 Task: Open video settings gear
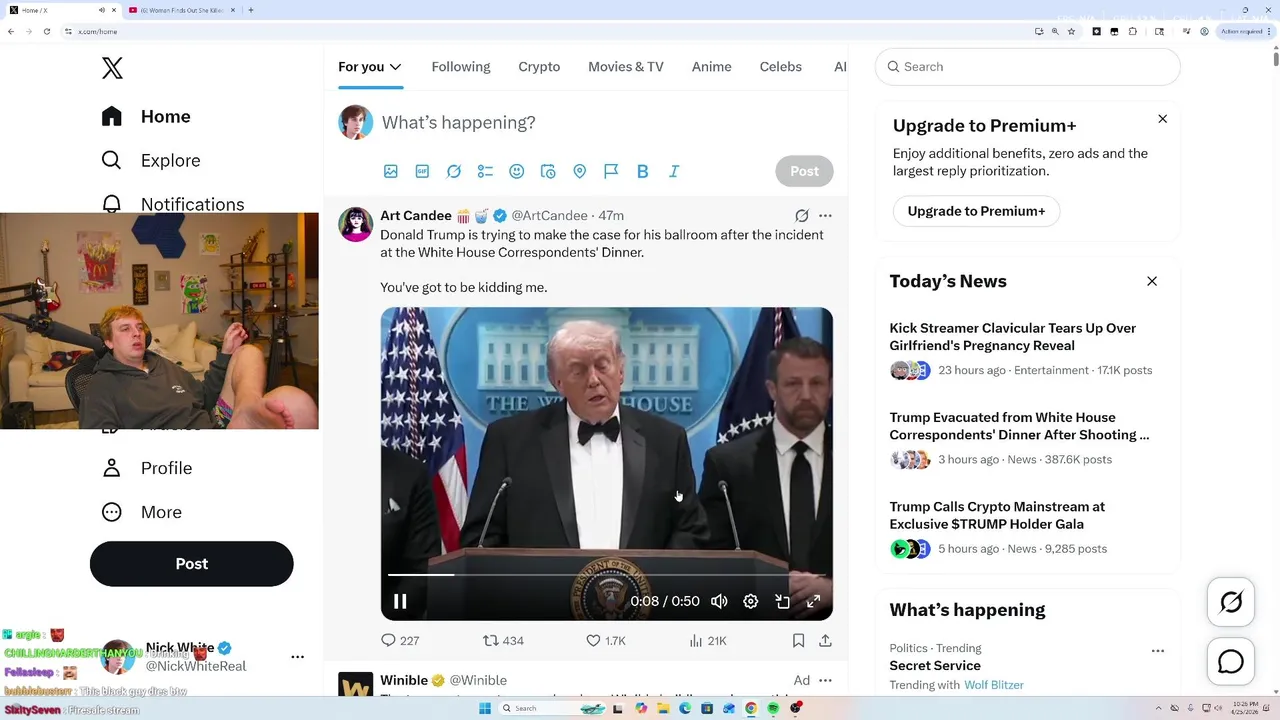pyautogui.click(x=751, y=601)
